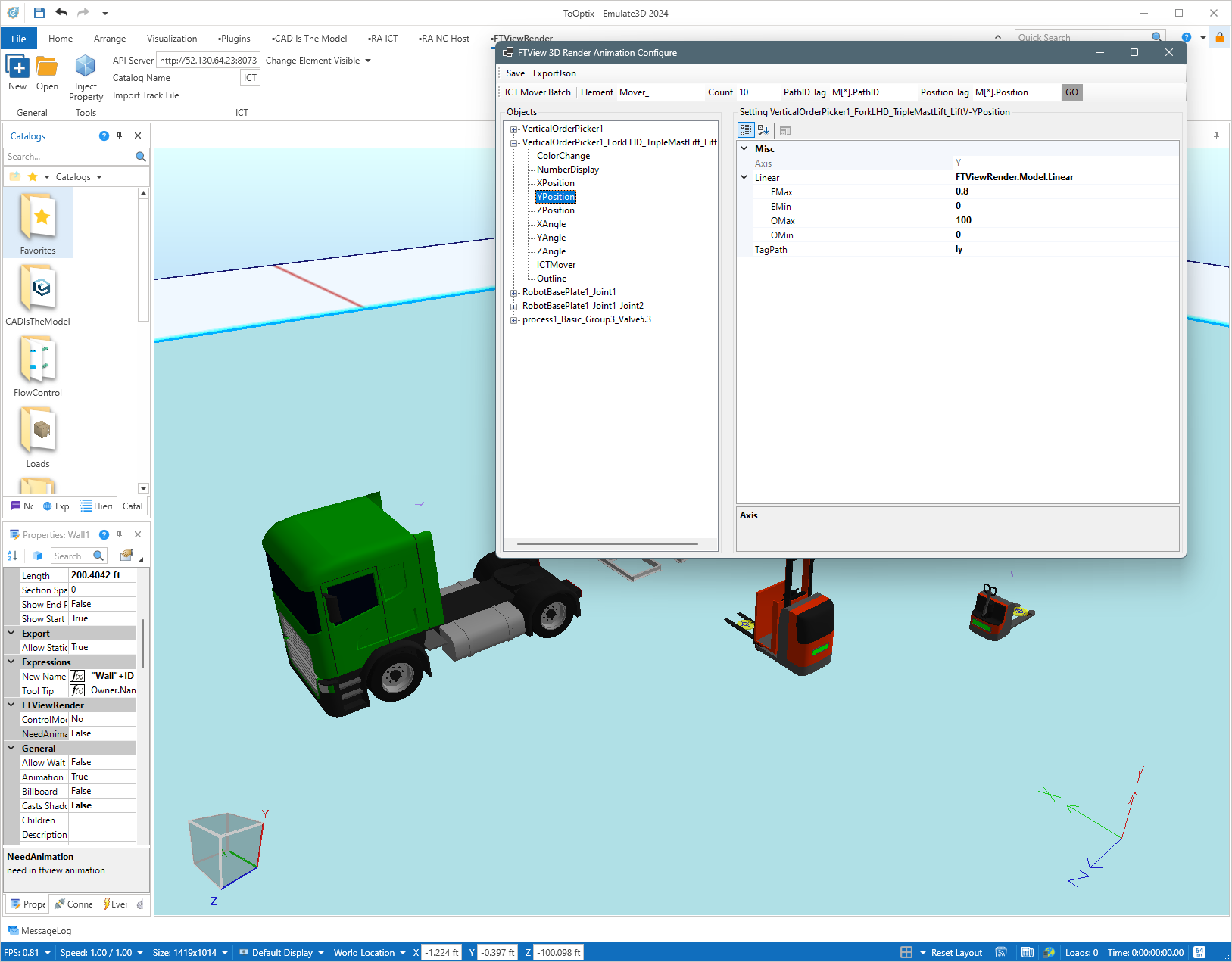
Task: Sort Wall1 properties alphabetically
Action: click(13, 556)
